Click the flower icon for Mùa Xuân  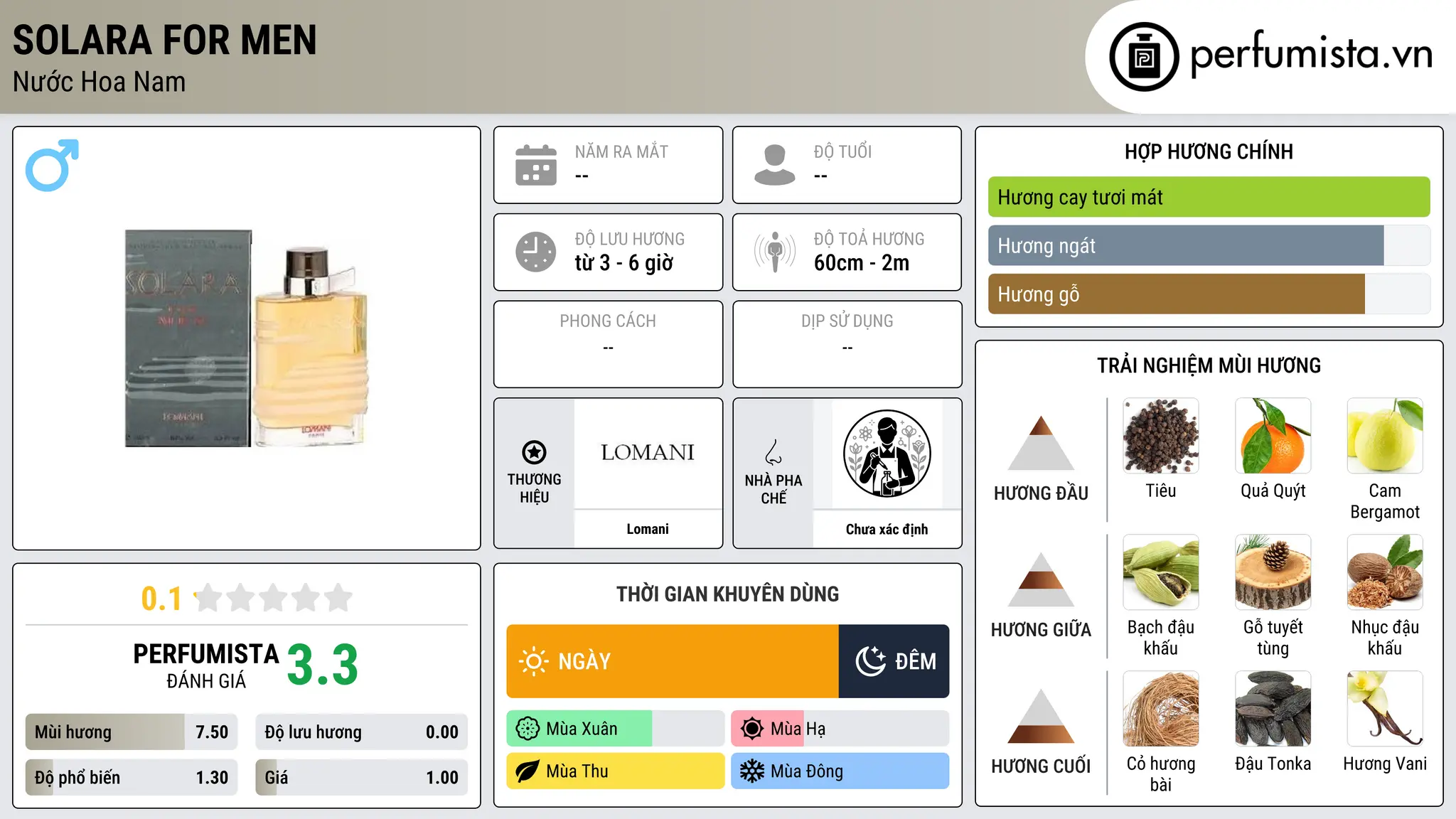(528, 729)
